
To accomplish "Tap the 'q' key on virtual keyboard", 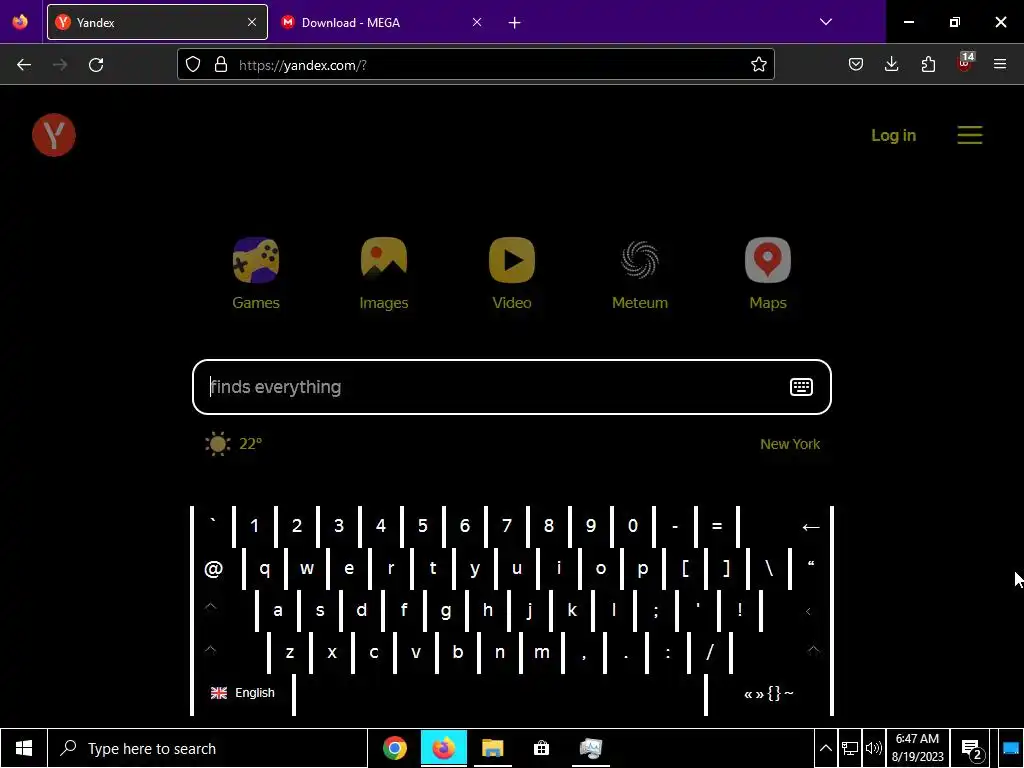I will tap(264, 568).
